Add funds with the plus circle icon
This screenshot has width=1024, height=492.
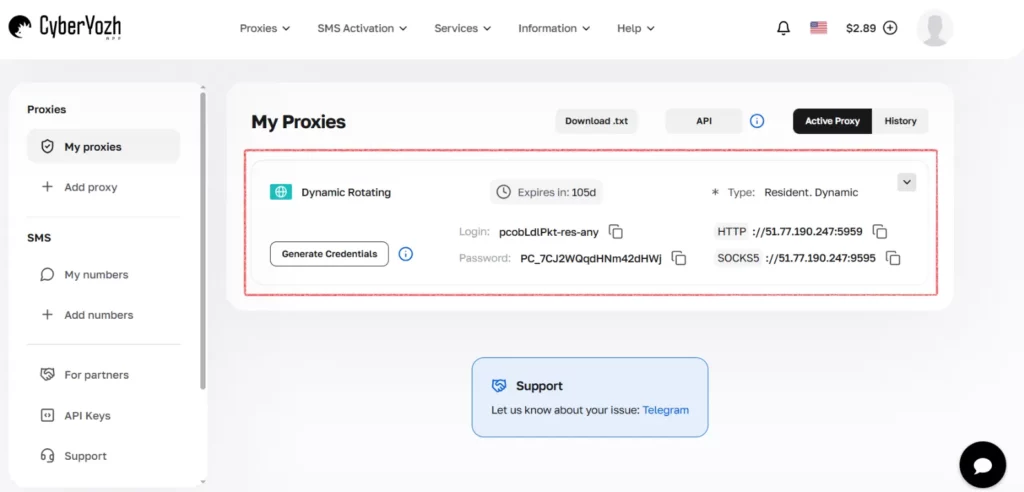click(889, 28)
